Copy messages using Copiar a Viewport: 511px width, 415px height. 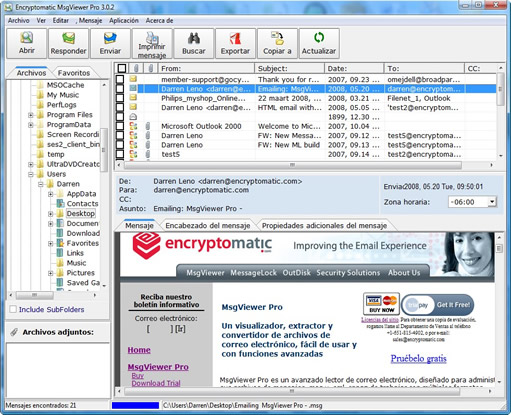[277, 44]
